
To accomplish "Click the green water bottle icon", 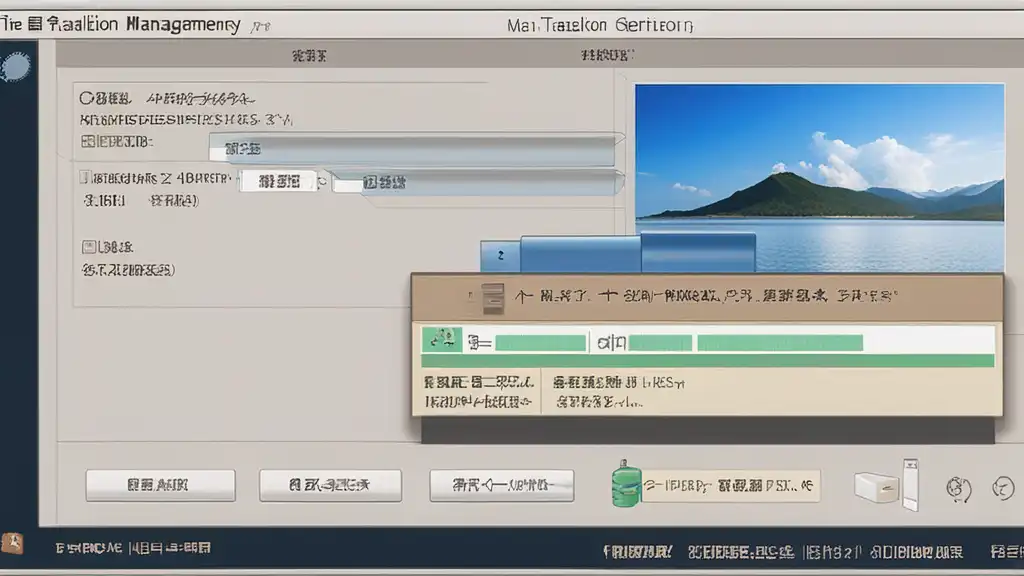I will tap(626, 484).
